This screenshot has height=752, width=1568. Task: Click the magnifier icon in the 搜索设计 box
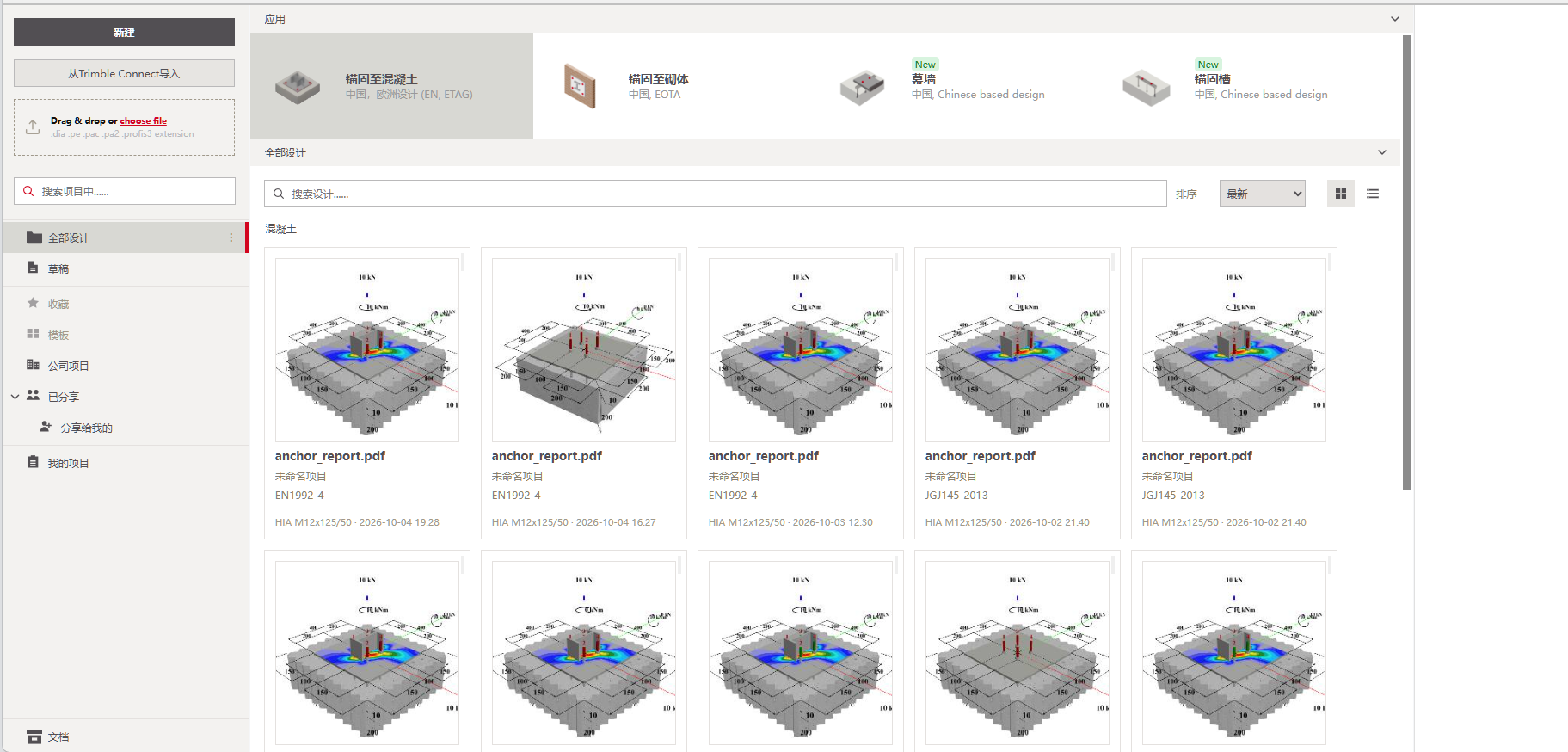point(279,194)
